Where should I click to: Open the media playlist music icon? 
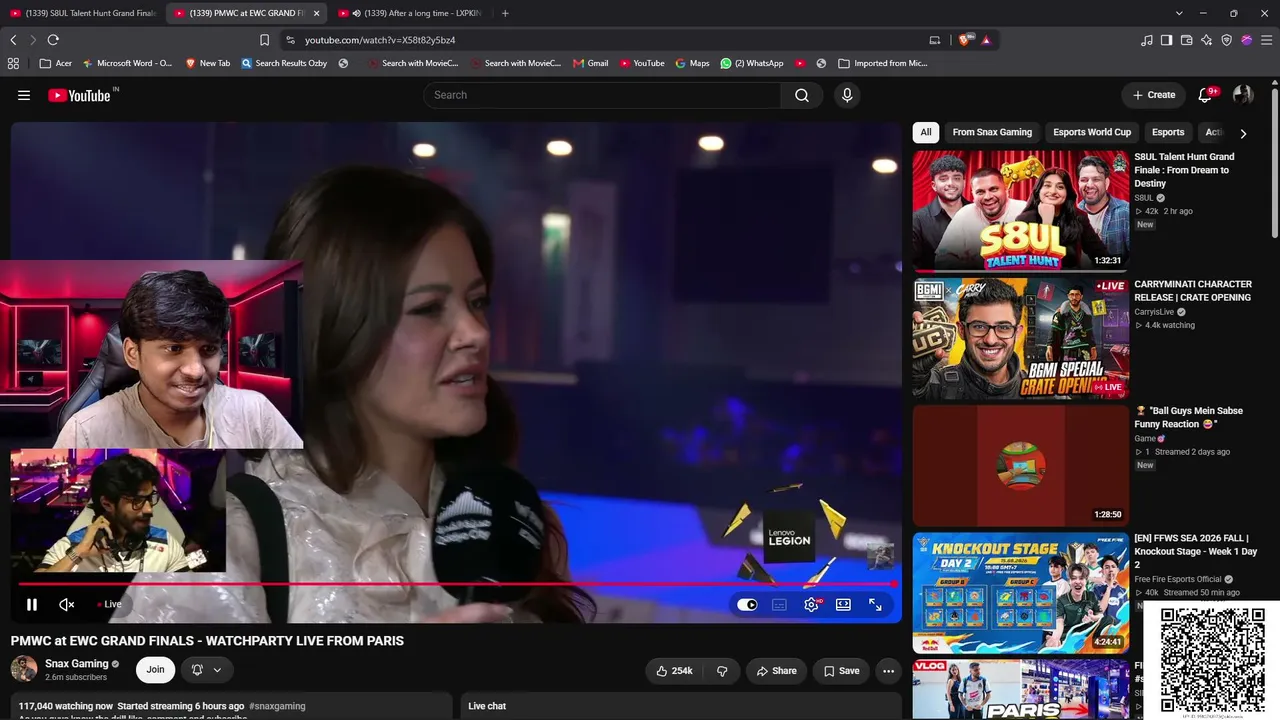[1147, 40]
